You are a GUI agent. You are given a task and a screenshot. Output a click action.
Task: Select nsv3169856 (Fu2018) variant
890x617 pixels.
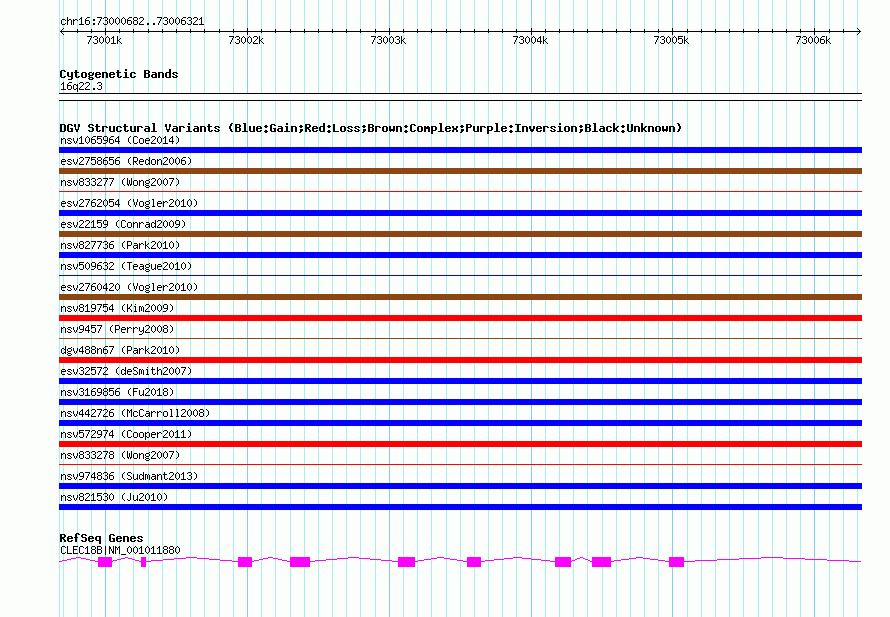click(x=117, y=392)
